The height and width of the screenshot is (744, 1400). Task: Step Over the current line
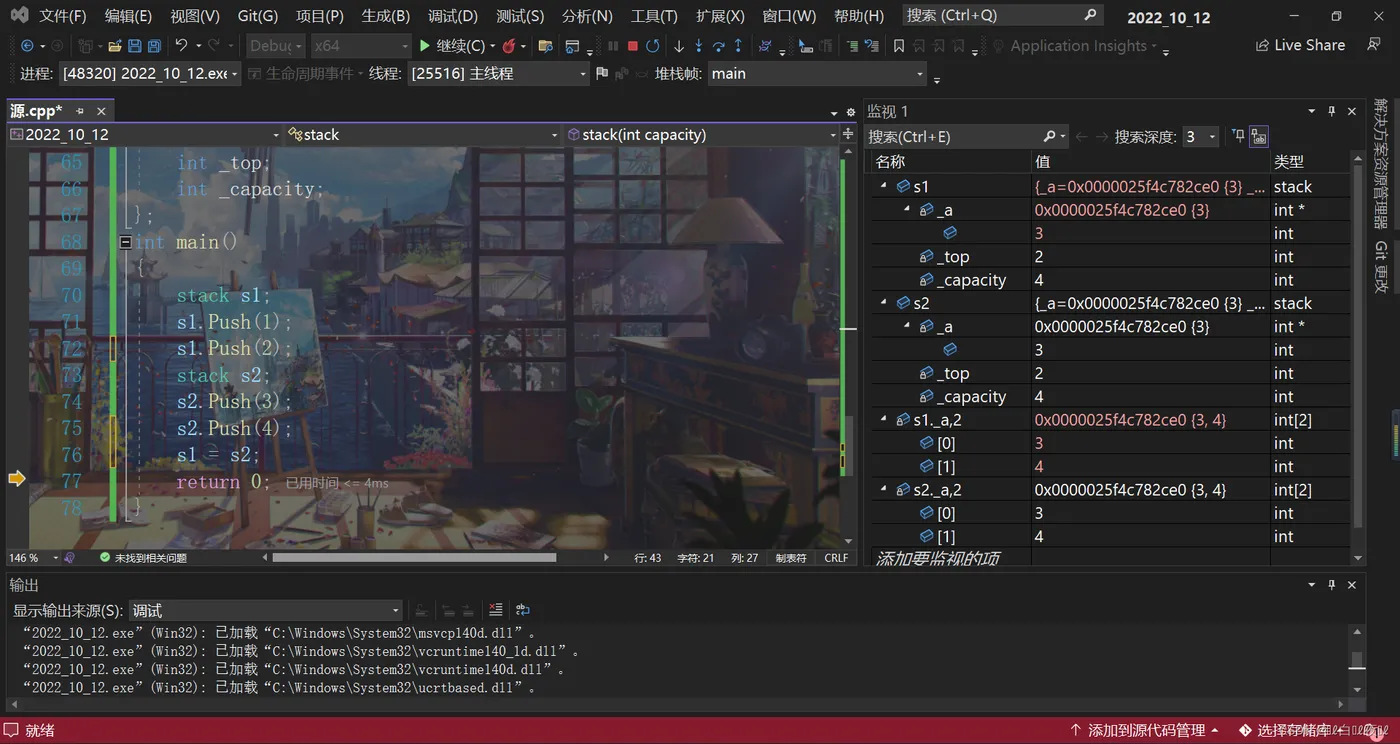coord(718,46)
